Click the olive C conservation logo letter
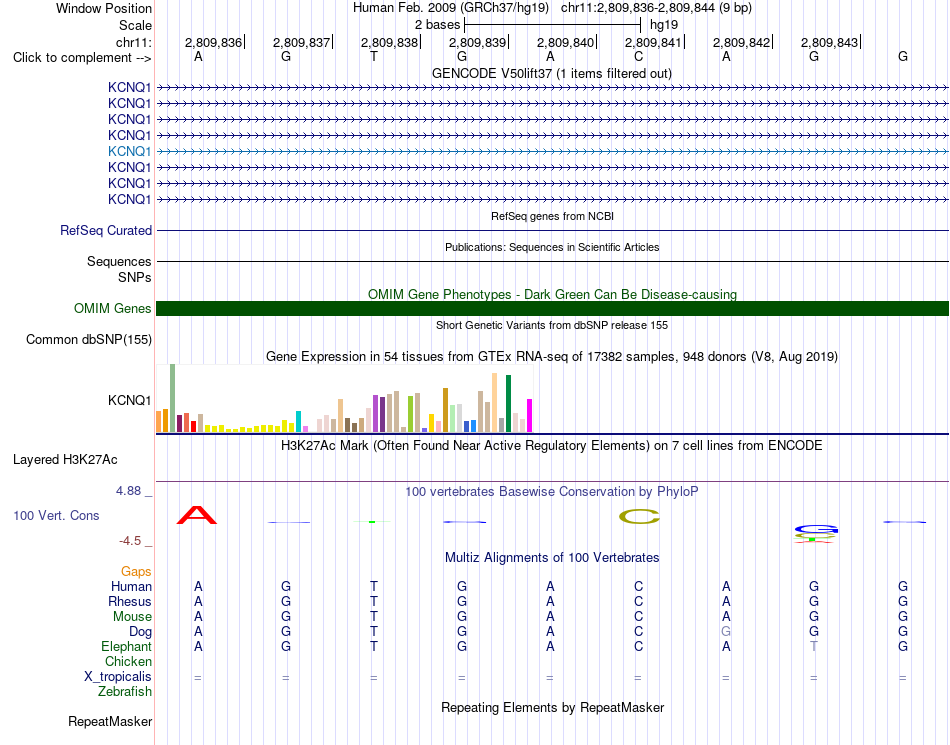950x745 pixels. [x=639, y=517]
